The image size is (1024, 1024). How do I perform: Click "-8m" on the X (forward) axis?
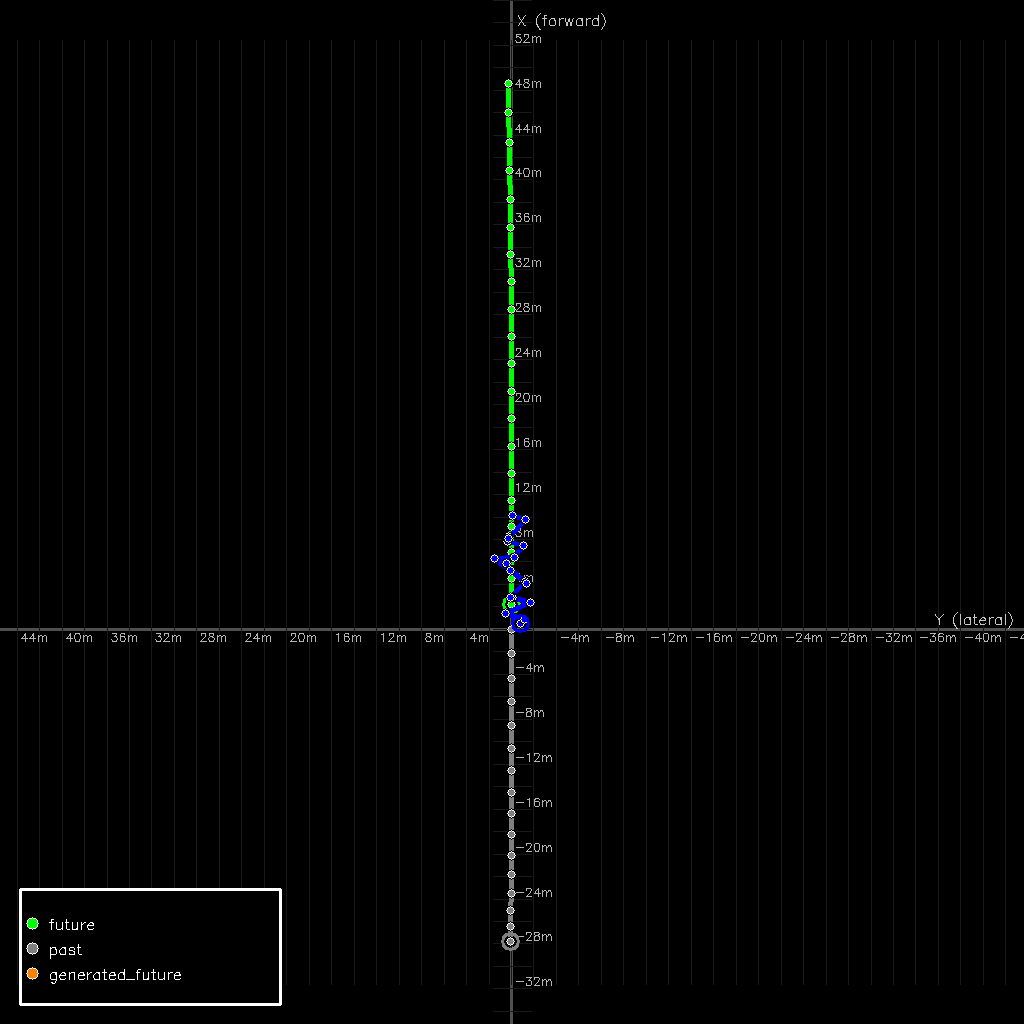[x=530, y=712]
